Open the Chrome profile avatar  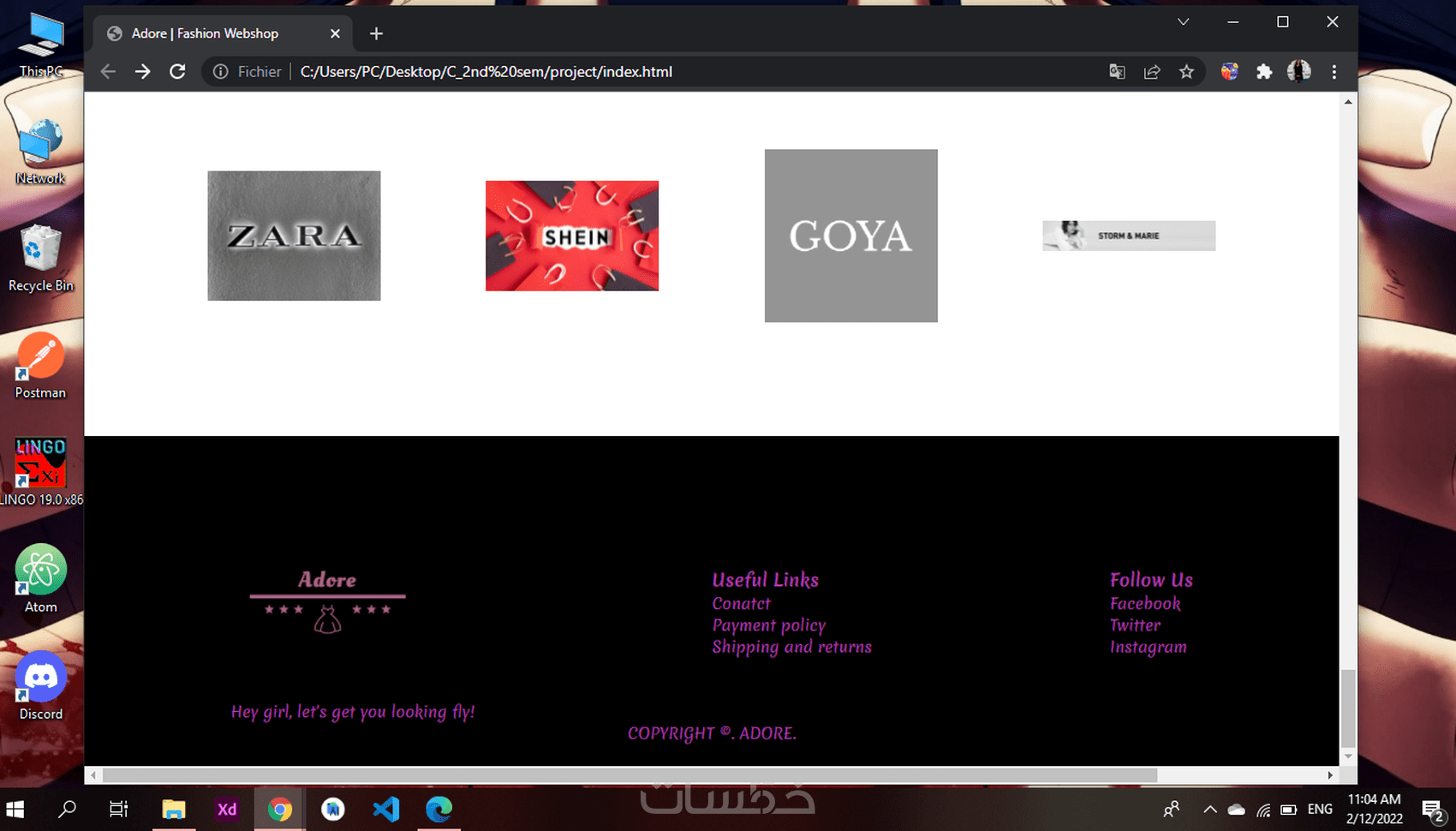coord(1299,72)
